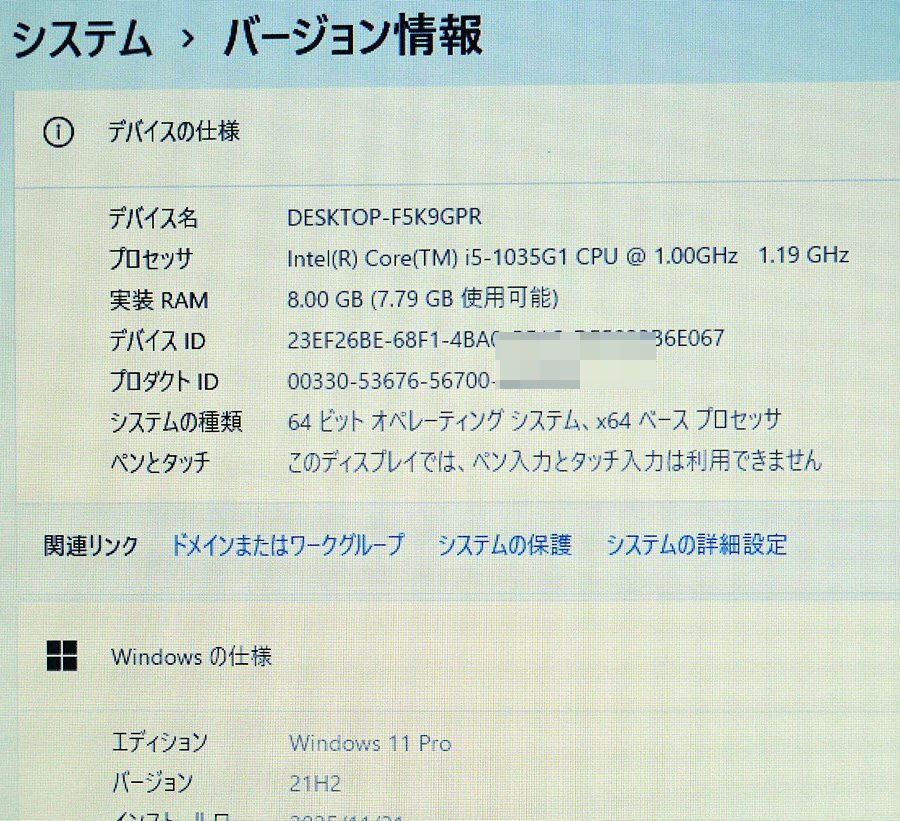Collapse the Windows の仕様 section header

[457, 656]
